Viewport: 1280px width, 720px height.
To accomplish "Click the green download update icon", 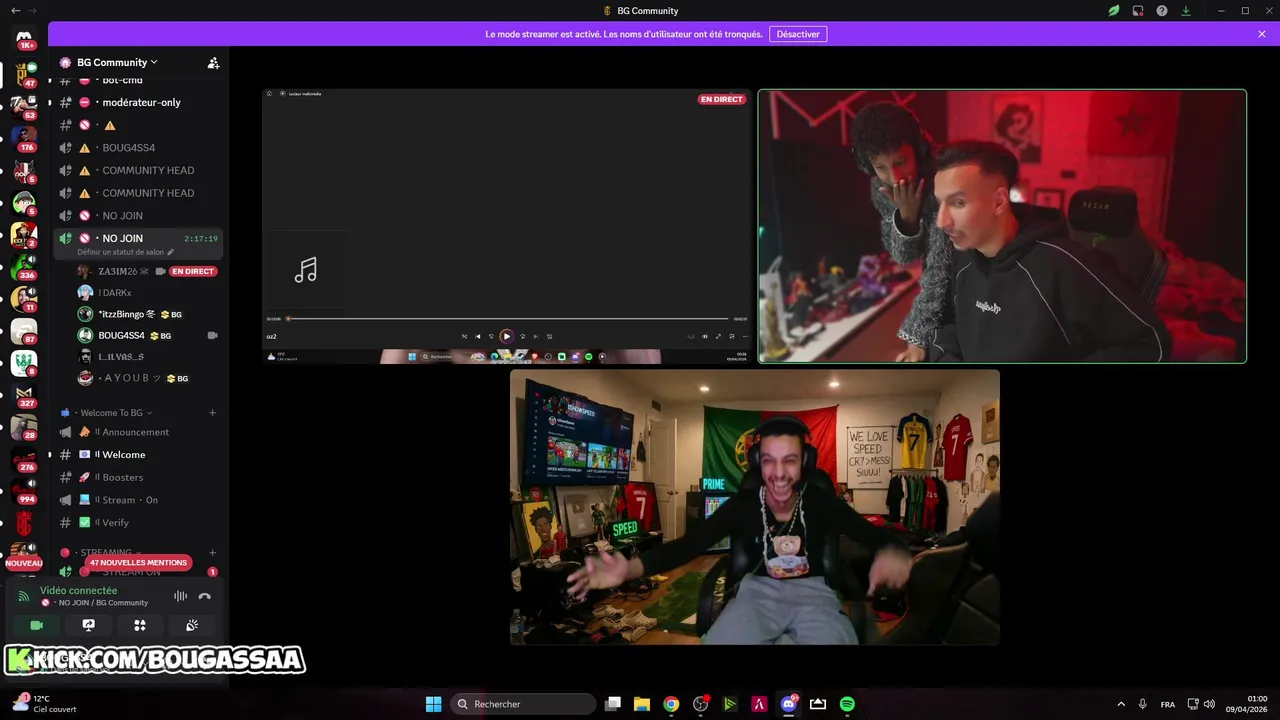I will click(1186, 11).
